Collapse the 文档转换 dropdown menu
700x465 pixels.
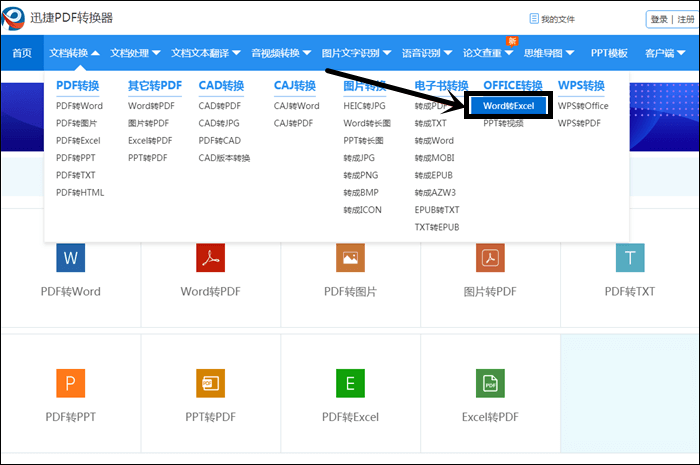pyautogui.click(x=74, y=53)
